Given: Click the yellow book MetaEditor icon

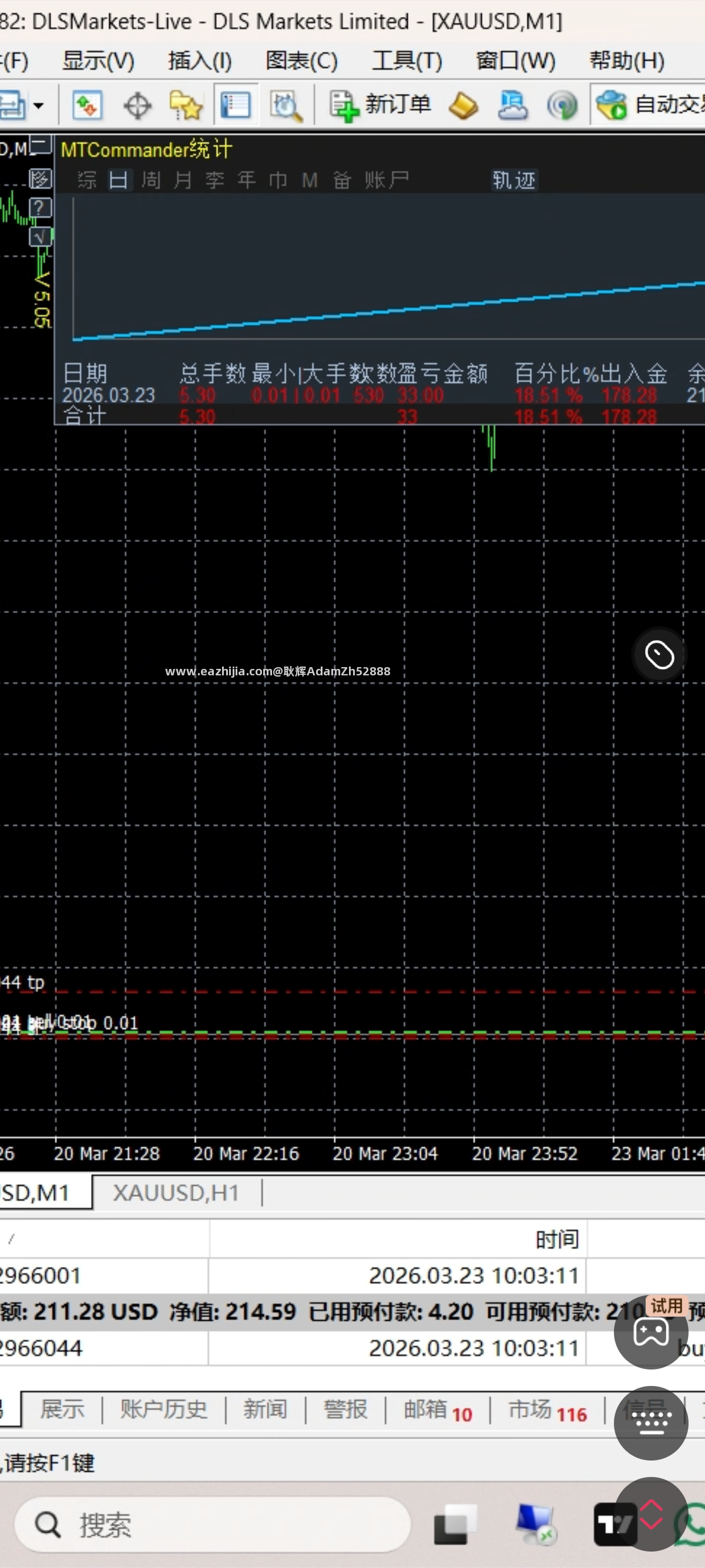Looking at the screenshot, I should tap(464, 106).
